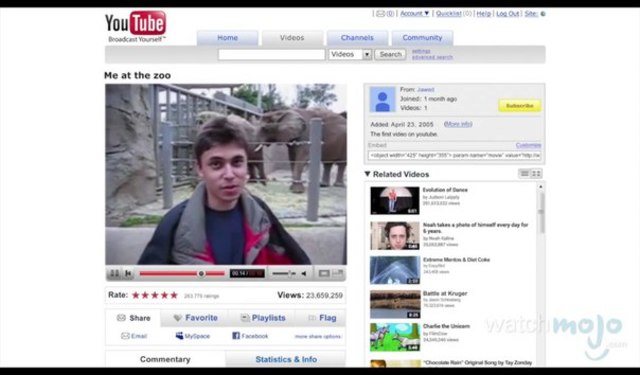Switch related videos to grid view
Screen dimensions: 640x375
(536, 174)
